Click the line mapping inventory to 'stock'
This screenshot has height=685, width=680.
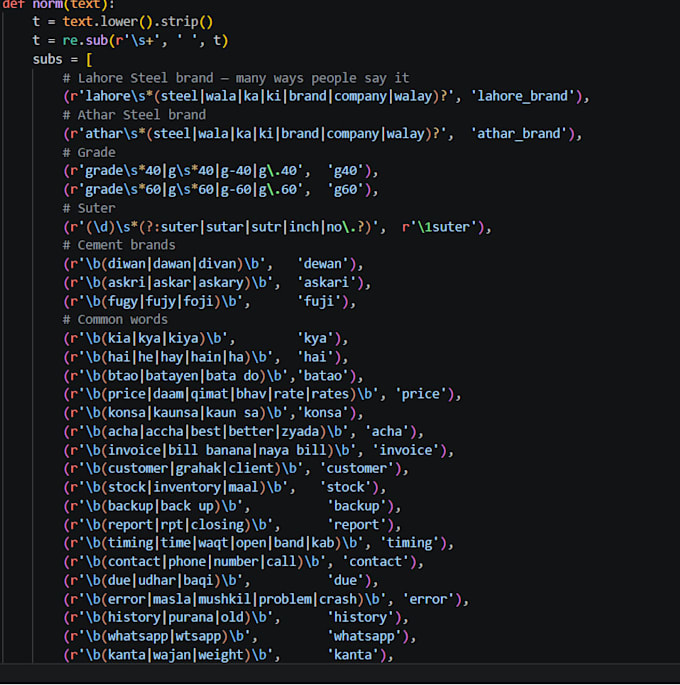point(224,488)
